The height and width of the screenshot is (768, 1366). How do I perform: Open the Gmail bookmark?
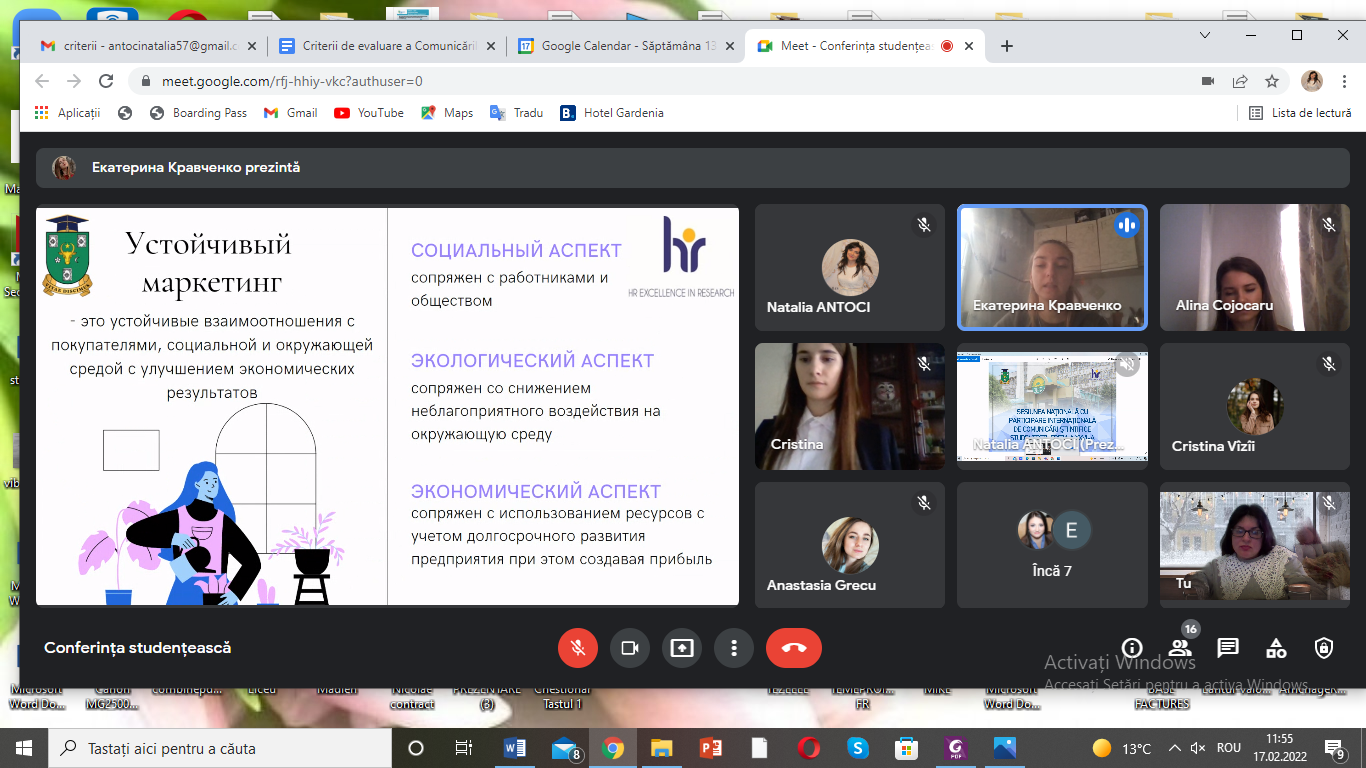tap(291, 113)
